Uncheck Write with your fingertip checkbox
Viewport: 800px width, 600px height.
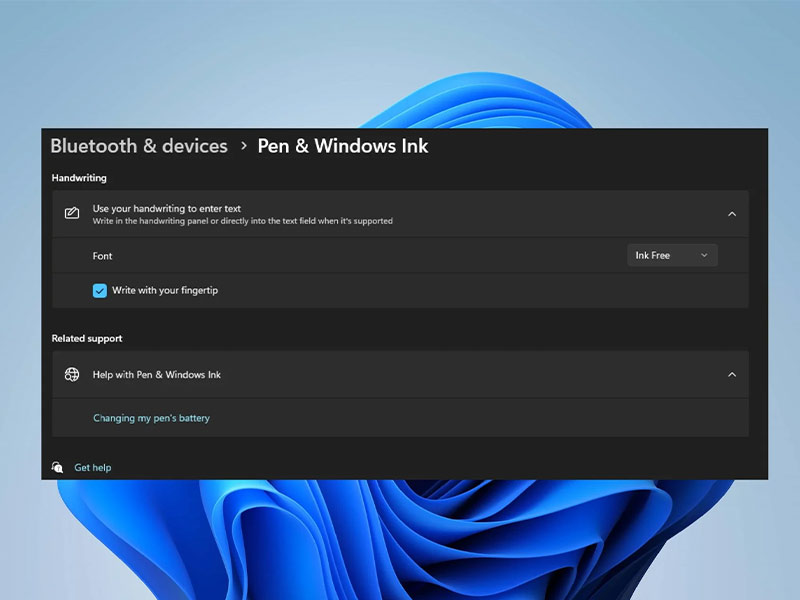click(x=99, y=291)
